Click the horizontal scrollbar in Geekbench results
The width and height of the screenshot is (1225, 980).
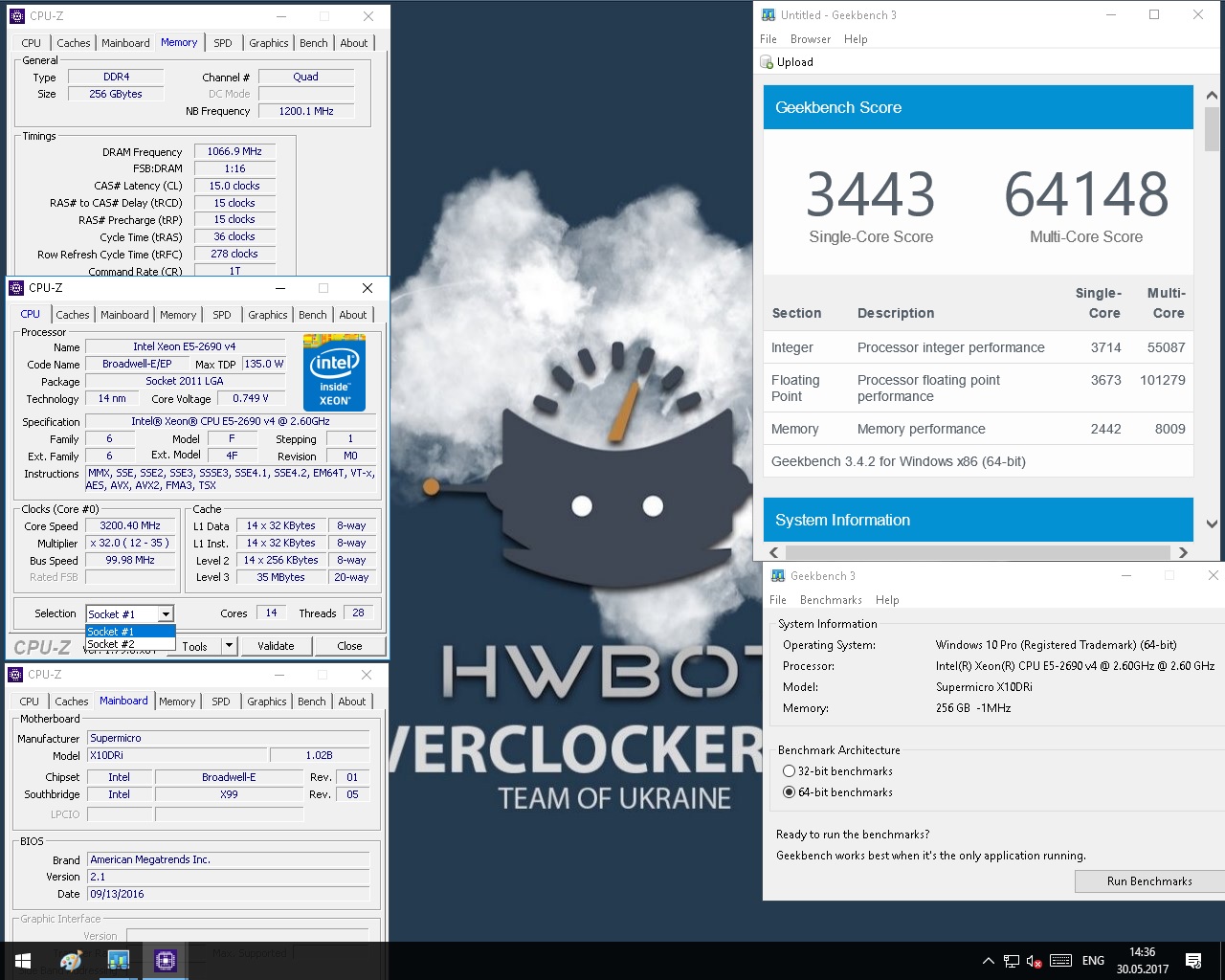(x=977, y=552)
